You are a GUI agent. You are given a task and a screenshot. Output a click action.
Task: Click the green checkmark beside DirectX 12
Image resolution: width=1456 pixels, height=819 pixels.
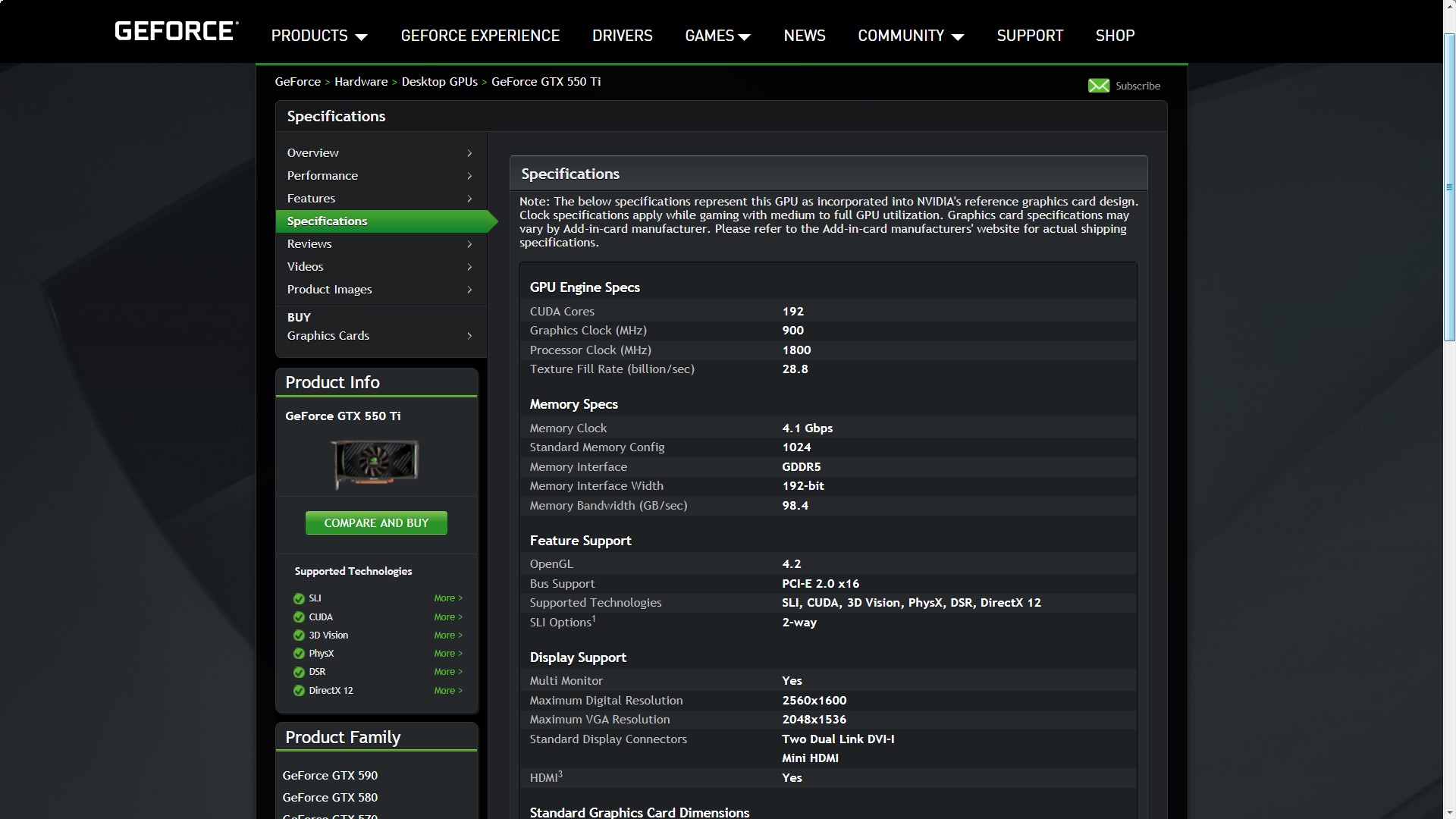(299, 691)
